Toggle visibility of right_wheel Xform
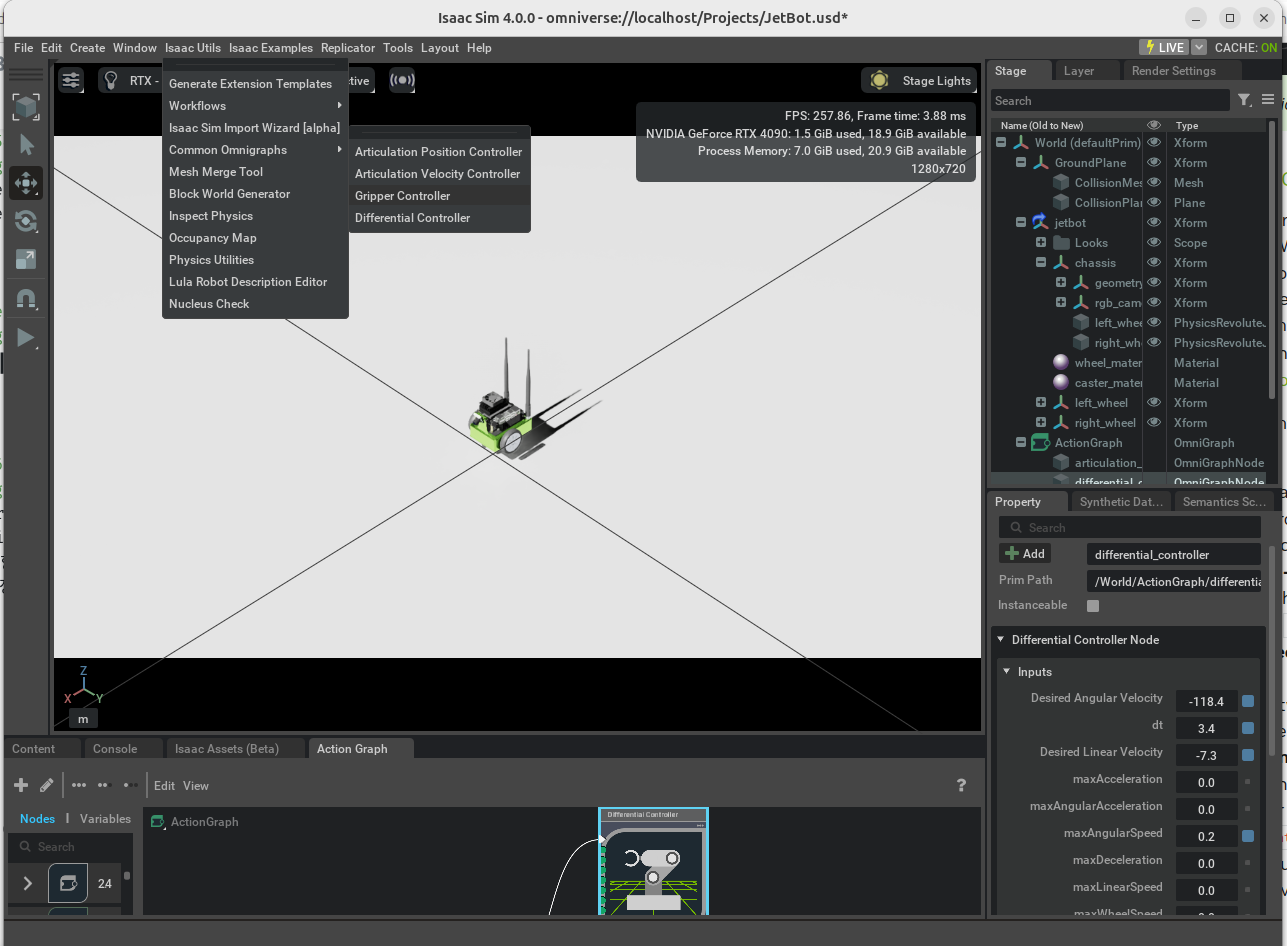The image size is (1287, 946). coord(1154,423)
